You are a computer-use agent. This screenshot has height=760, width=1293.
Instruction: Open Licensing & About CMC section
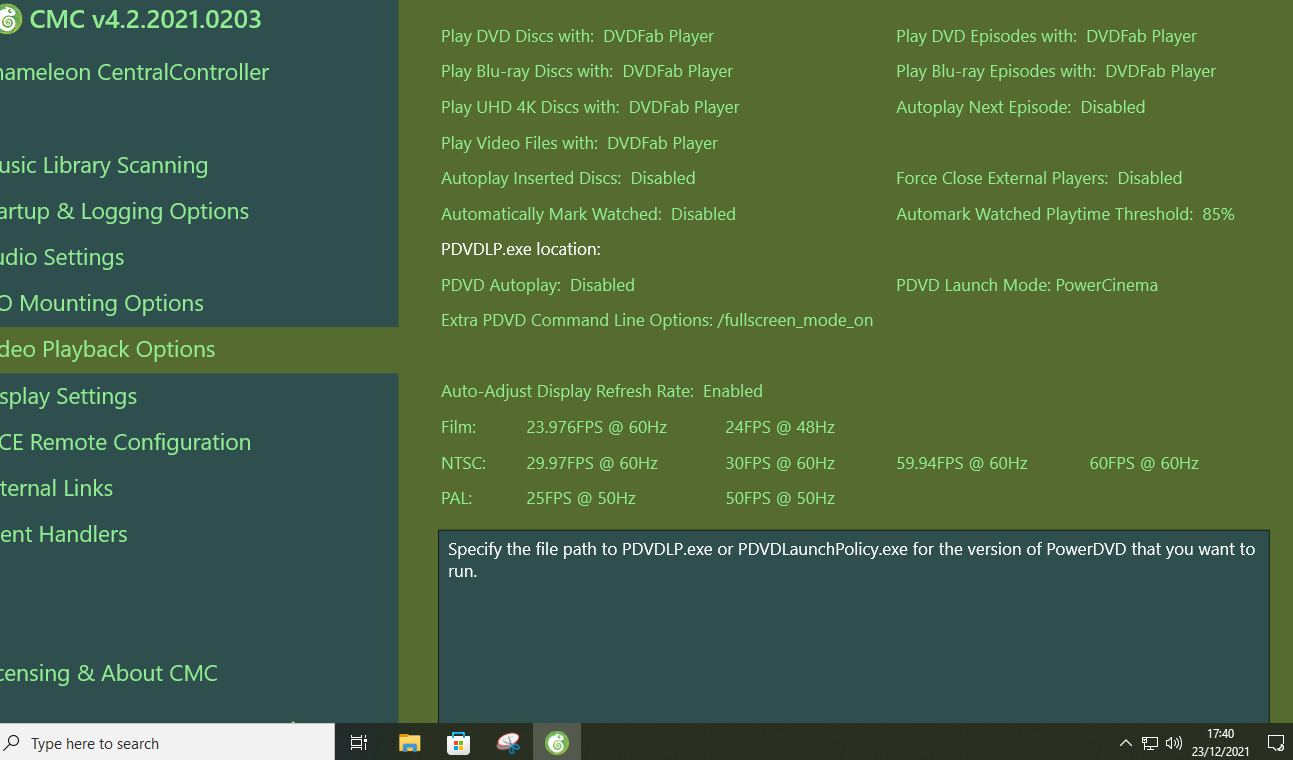pyautogui.click(x=109, y=673)
